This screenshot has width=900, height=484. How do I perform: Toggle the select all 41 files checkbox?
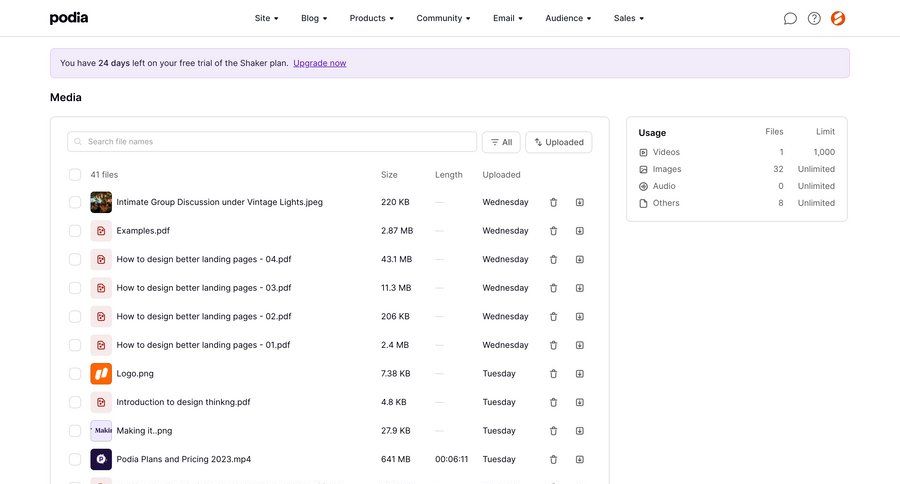tap(75, 175)
